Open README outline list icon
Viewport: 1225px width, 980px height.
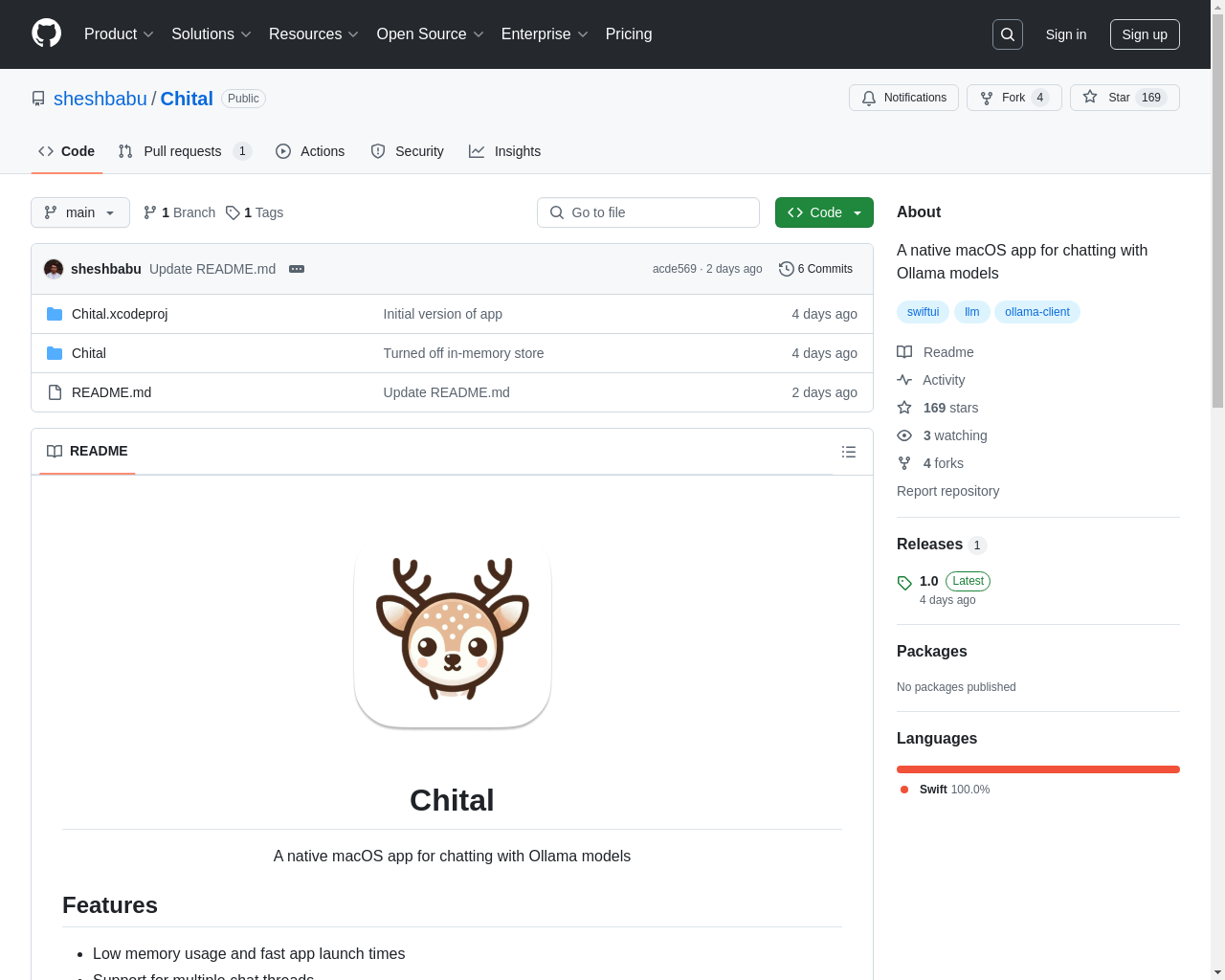pyautogui.click(x=849, y=452)
